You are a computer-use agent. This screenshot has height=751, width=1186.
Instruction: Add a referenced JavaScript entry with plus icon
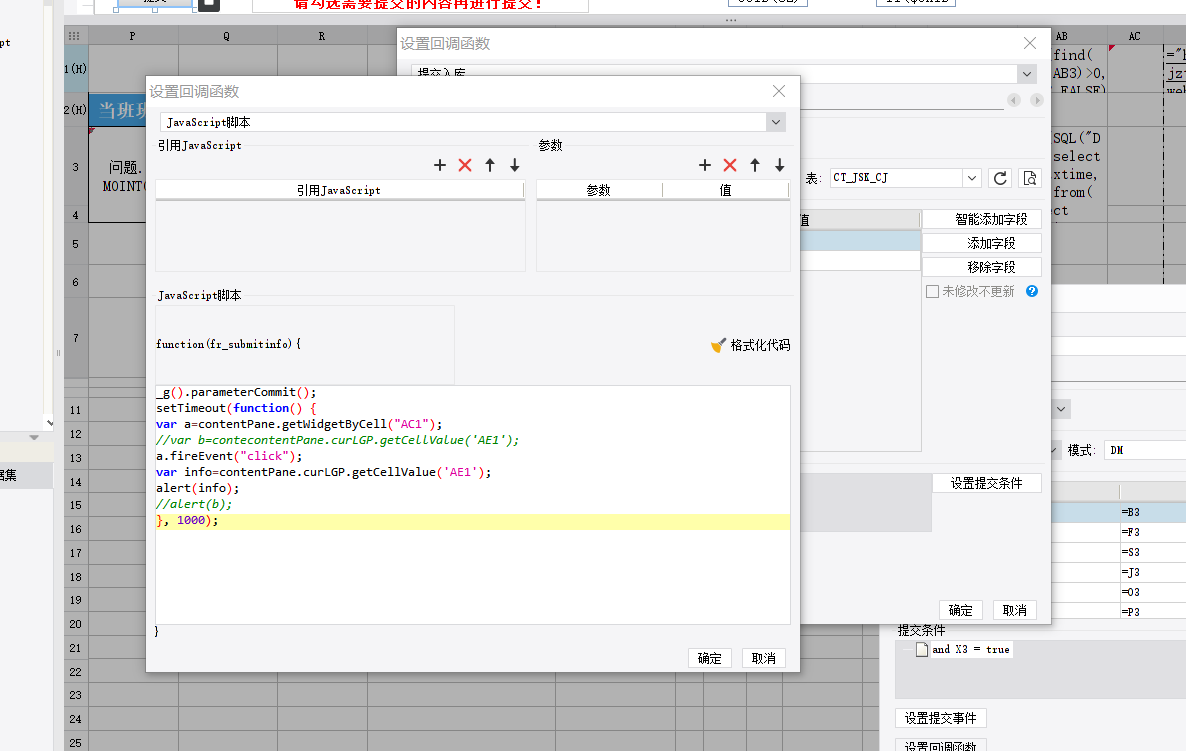(439, 165)
